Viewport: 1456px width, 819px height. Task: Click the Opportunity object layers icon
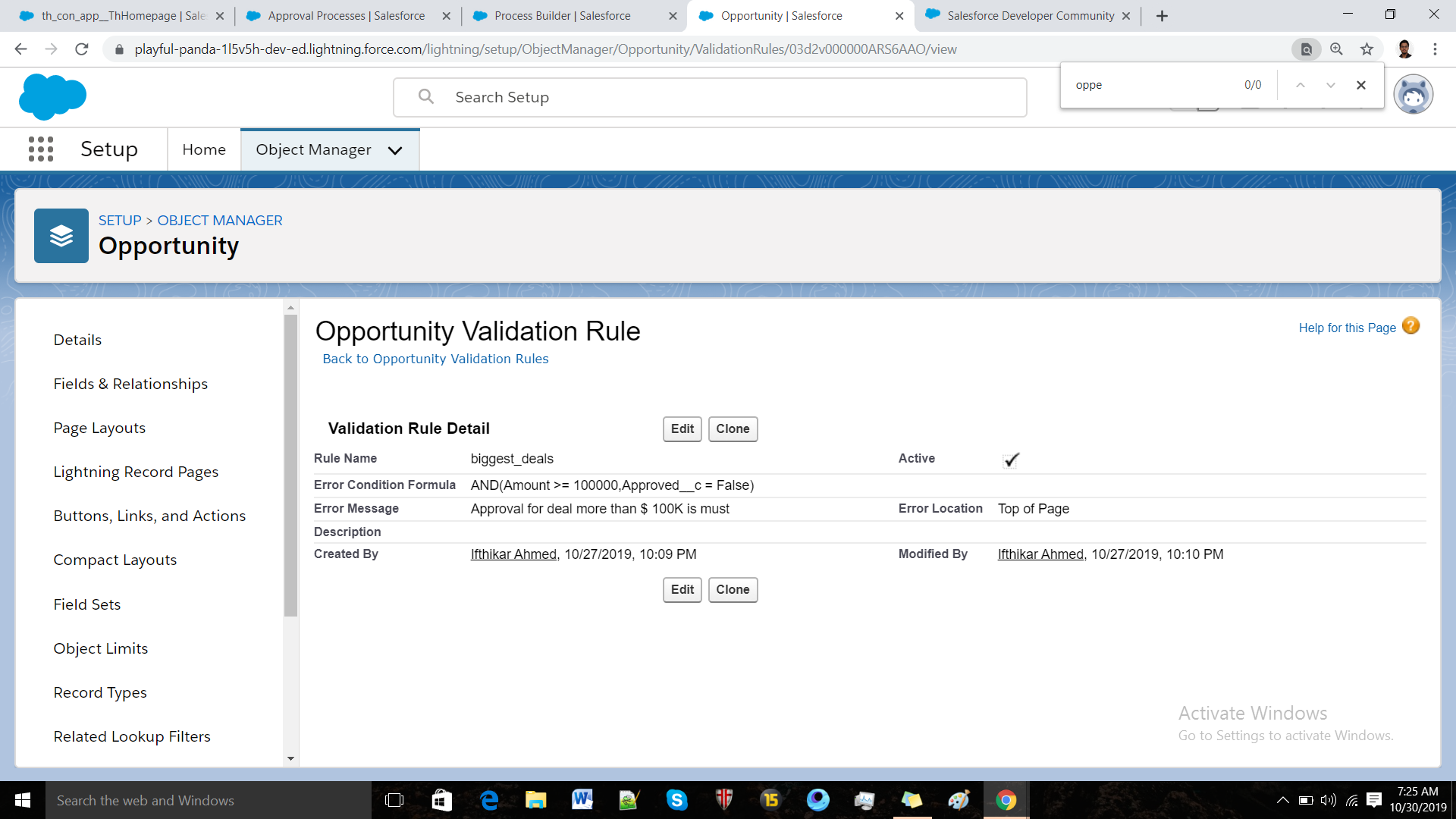coord(61,236)
